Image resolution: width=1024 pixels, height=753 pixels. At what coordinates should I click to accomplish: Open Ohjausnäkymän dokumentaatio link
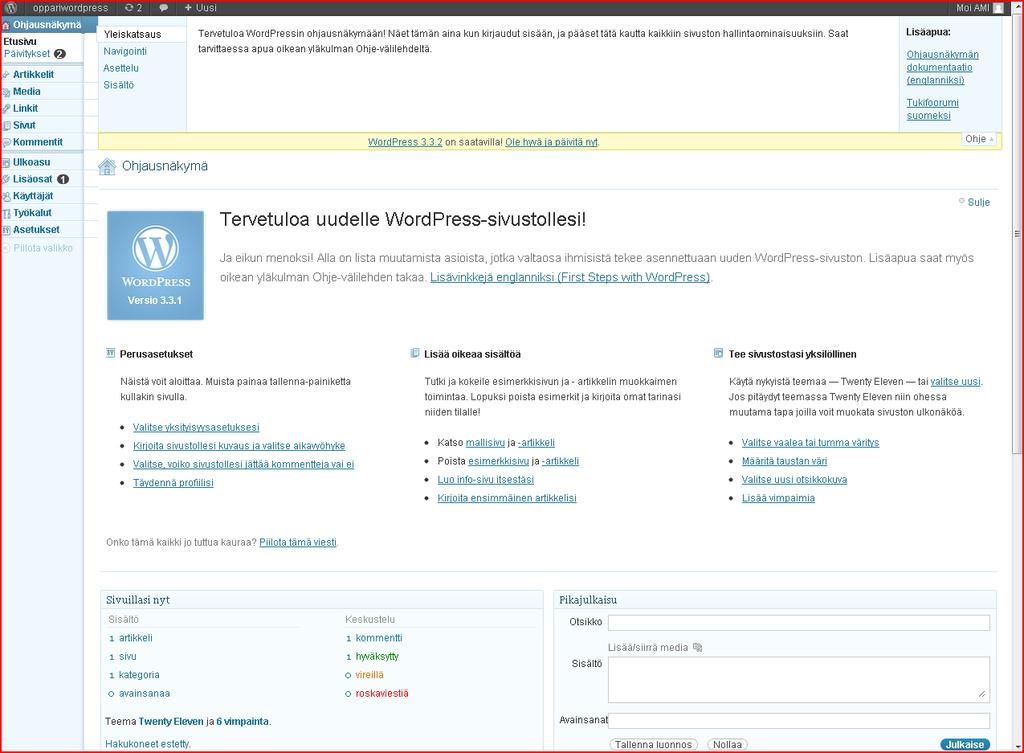click(942, 67)
